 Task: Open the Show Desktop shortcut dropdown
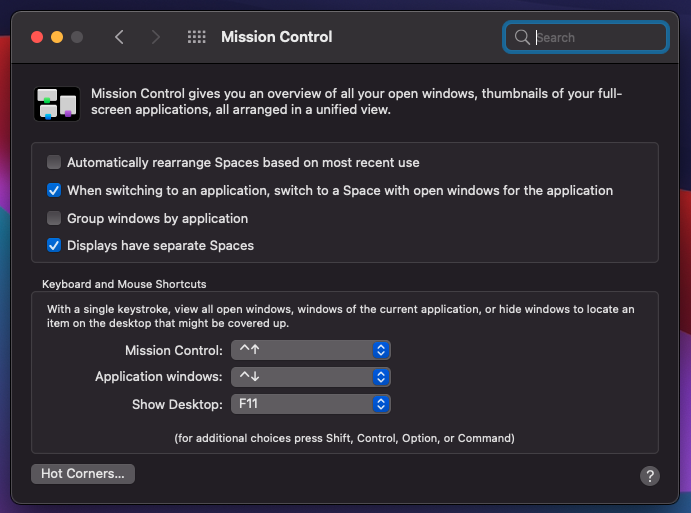point(310,404)
